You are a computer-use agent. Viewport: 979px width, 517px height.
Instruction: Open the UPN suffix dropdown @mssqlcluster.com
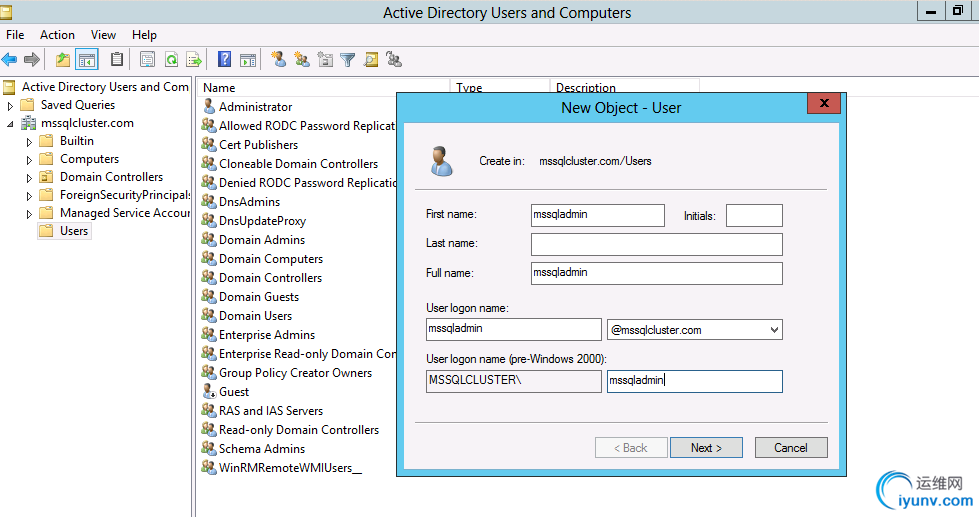(774, 330)
